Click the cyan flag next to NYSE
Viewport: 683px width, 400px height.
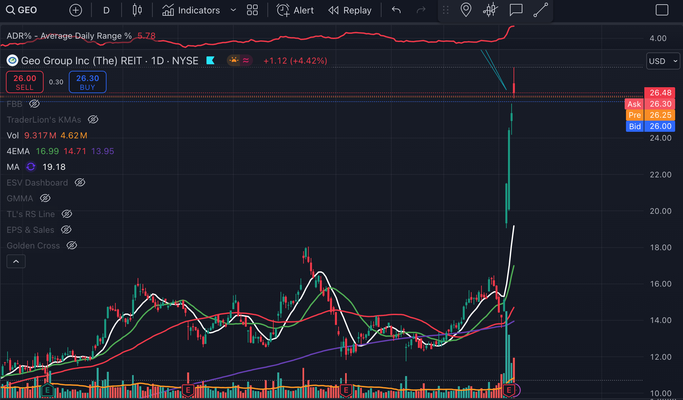(210, 61)
